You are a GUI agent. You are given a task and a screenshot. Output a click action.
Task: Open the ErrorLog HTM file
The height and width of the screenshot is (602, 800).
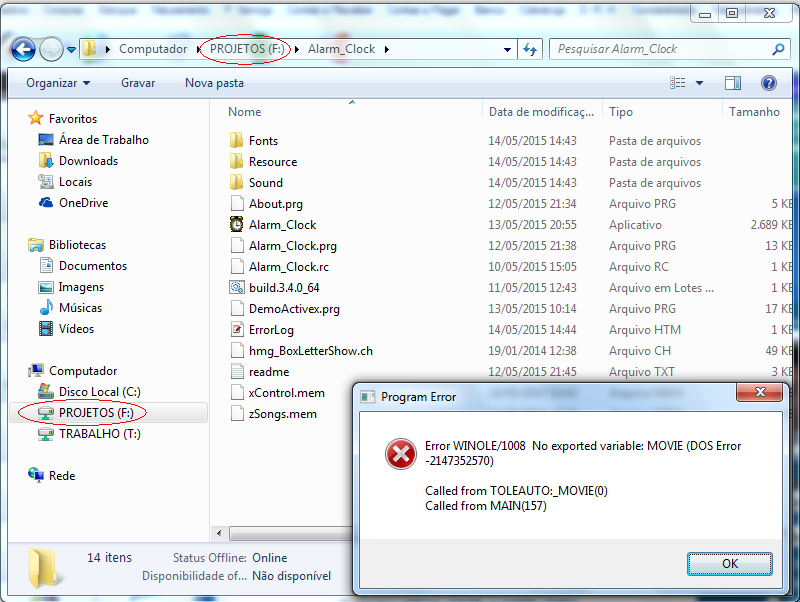(x=270, y=330)
